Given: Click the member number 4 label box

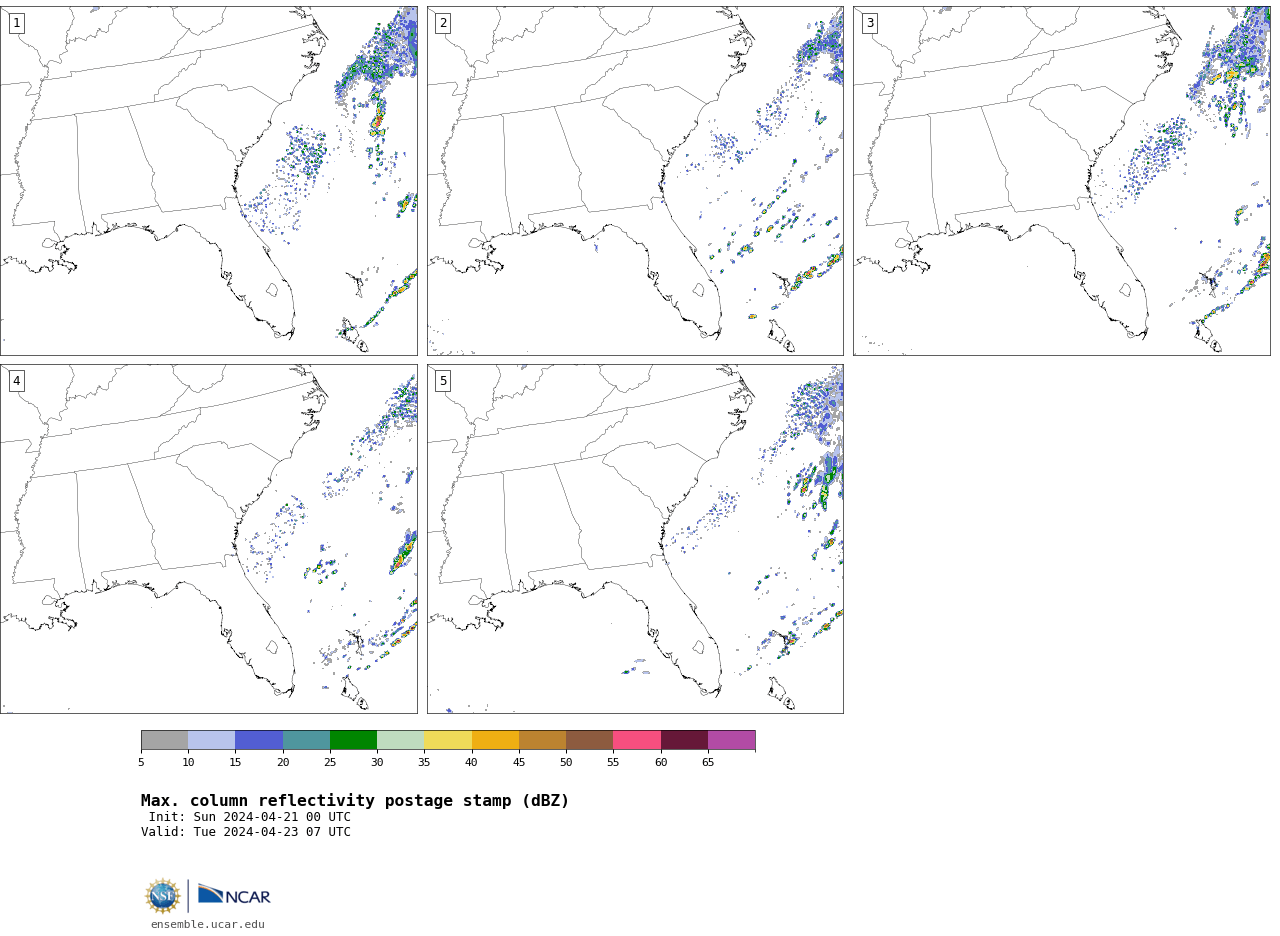Looking at the screenshot, I should coord(16,381).
